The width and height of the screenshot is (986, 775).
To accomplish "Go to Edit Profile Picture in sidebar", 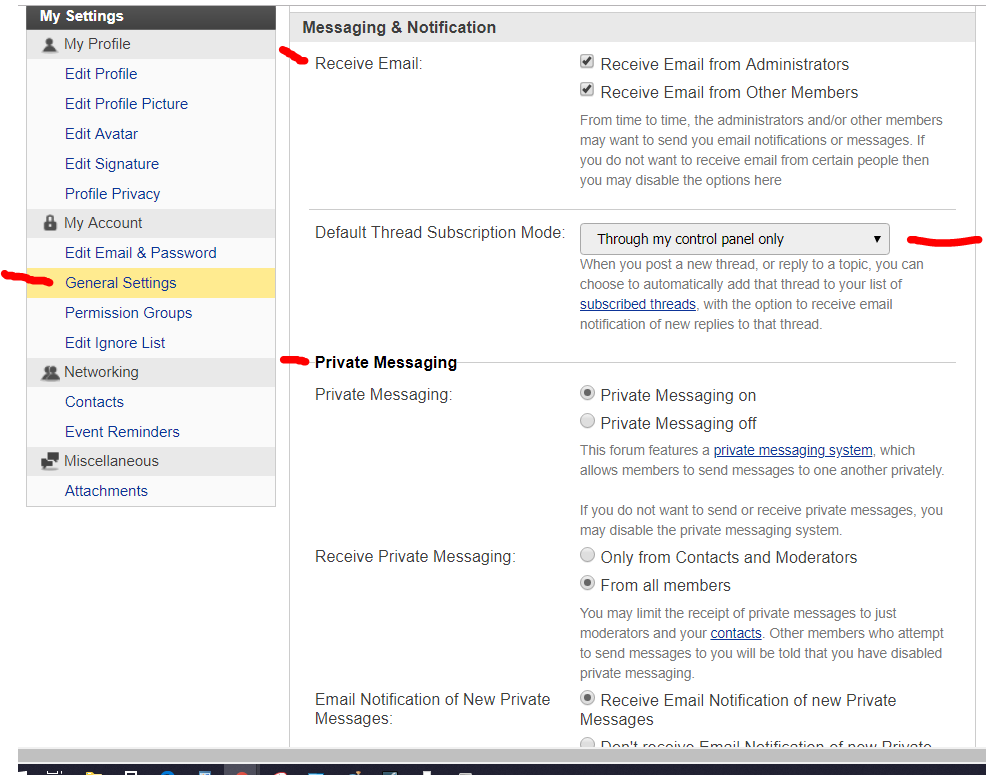I will (x=126, y=104).
